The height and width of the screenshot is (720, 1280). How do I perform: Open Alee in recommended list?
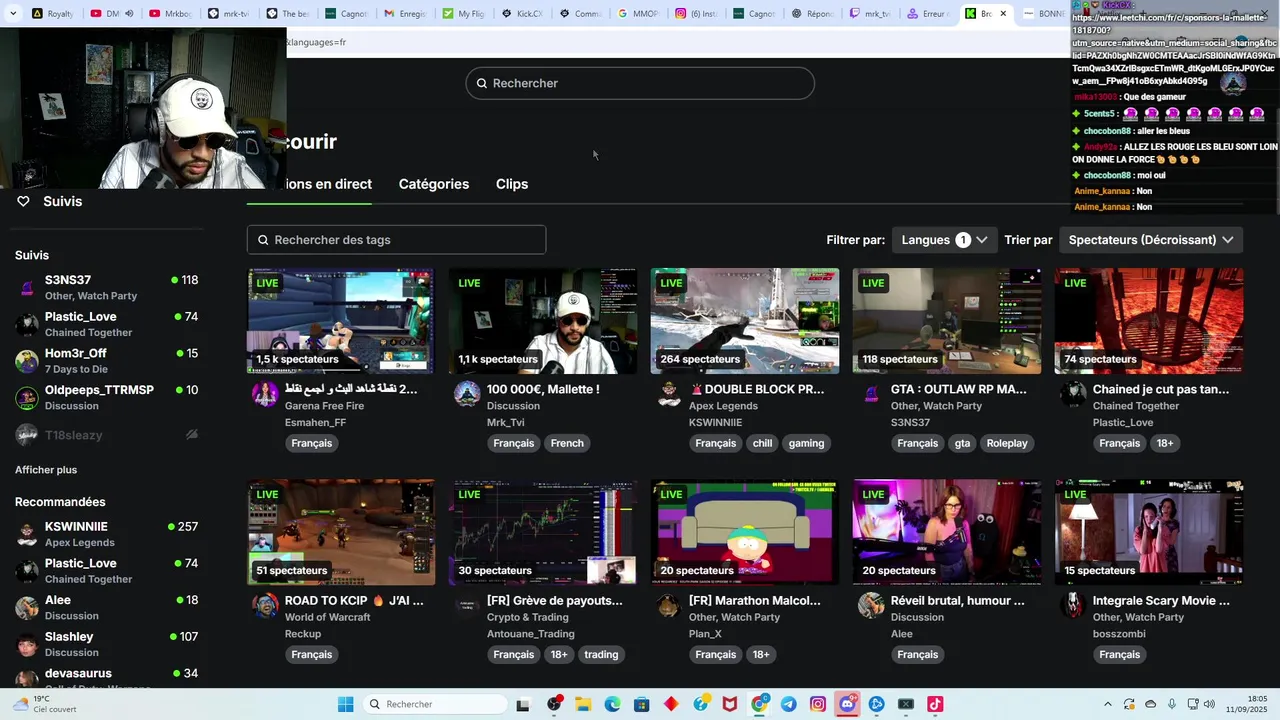[x=107, y=607]
